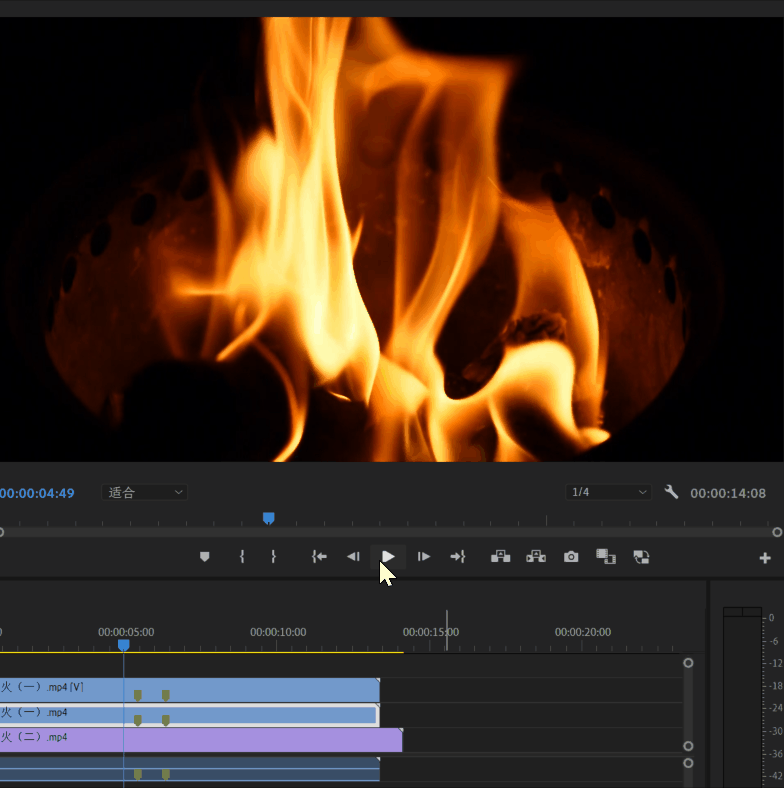The image size is (784, 788).
Task: Click the timeline playhead at 00:00:05:00
Action: pyautogui.click(x=124, y=645)
